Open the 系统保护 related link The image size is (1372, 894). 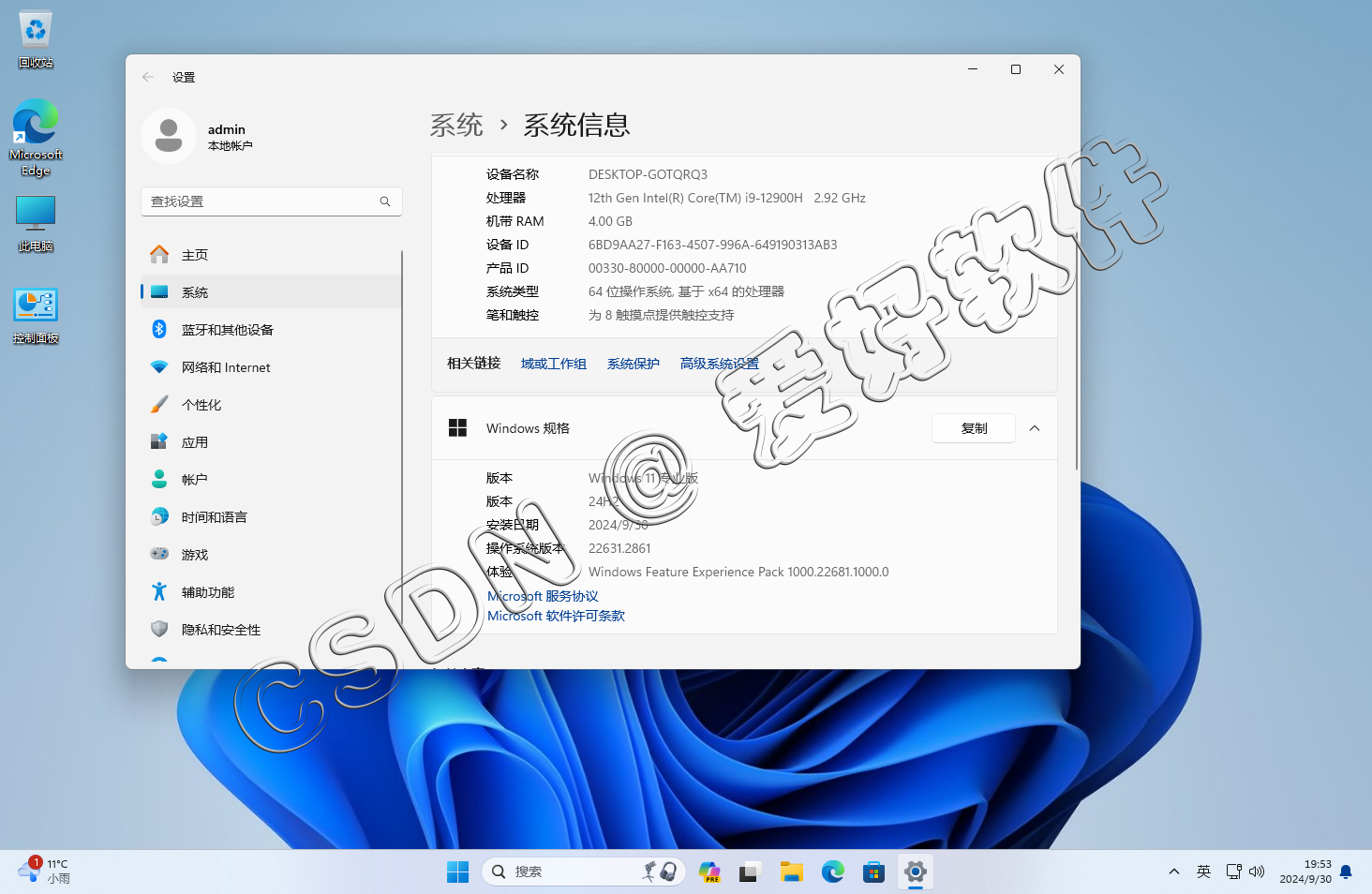coord(634,364)
